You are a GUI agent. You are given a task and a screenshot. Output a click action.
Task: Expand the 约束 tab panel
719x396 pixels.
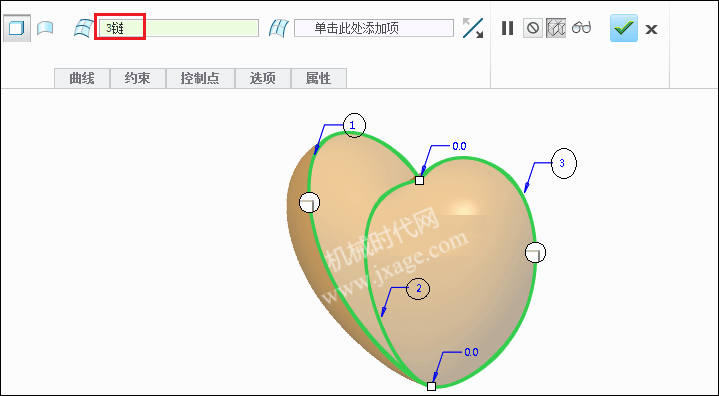pos(138,78)
